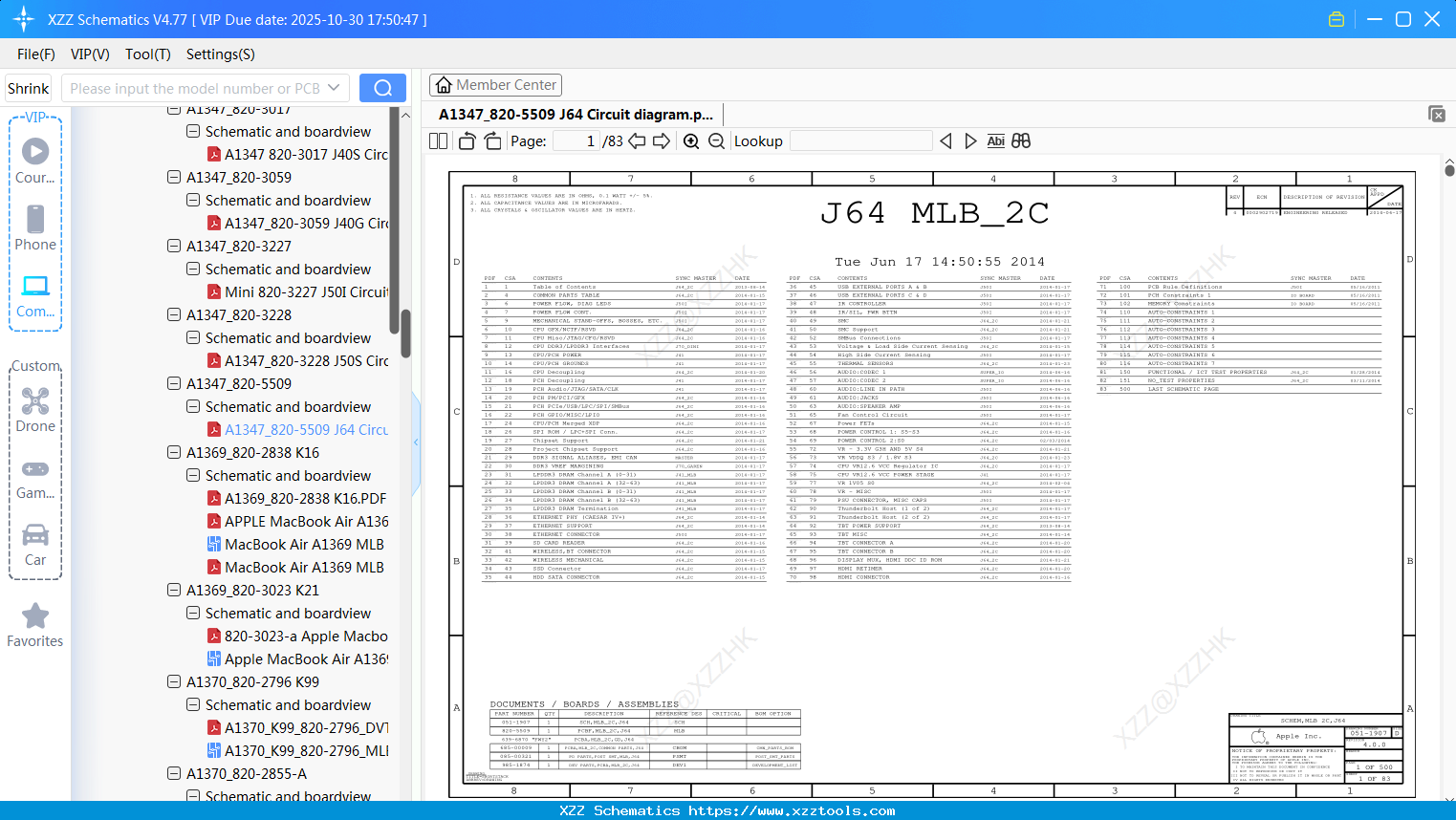
Task: Open the Settings(S) menu
Action: (221, 54)
